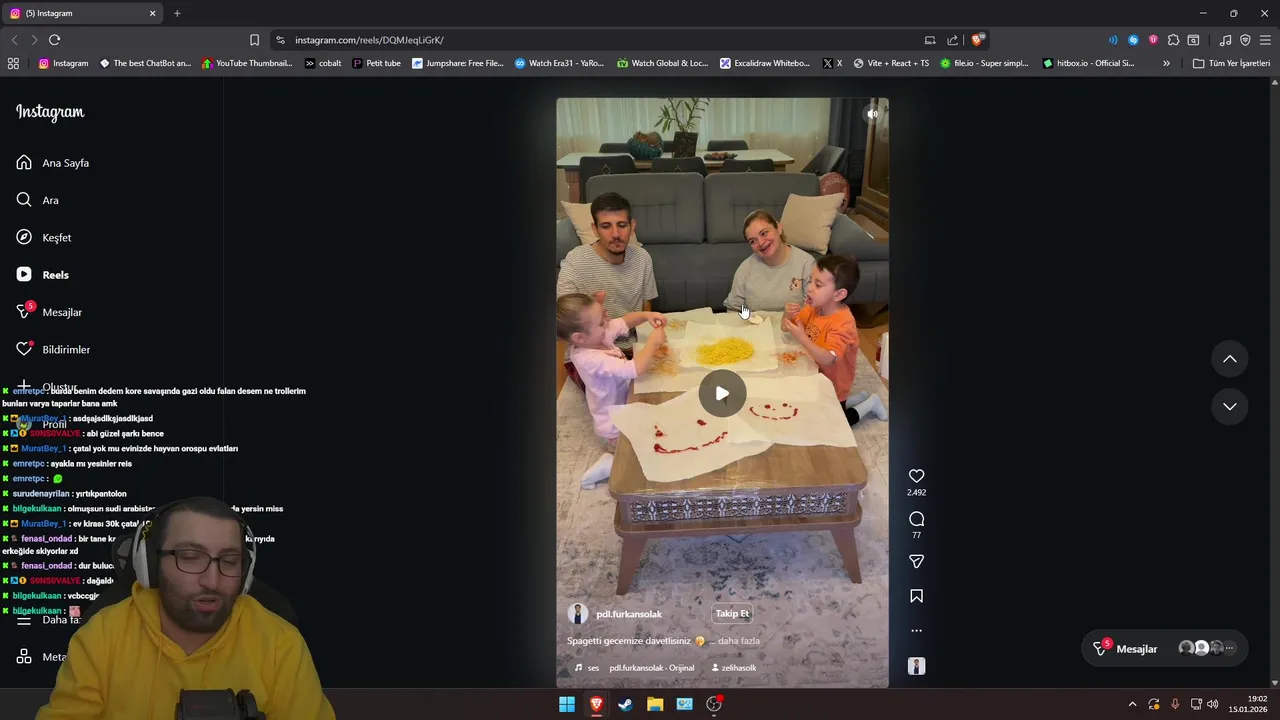This screenshot has width=1280, height=720.
Task: Open Windows Start menu
Action: coord(567,704)
